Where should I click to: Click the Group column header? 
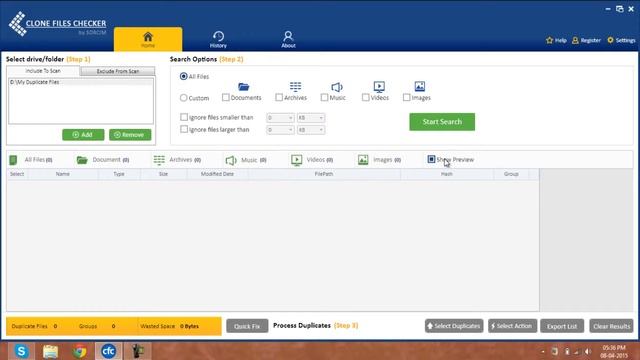(511, 174)
